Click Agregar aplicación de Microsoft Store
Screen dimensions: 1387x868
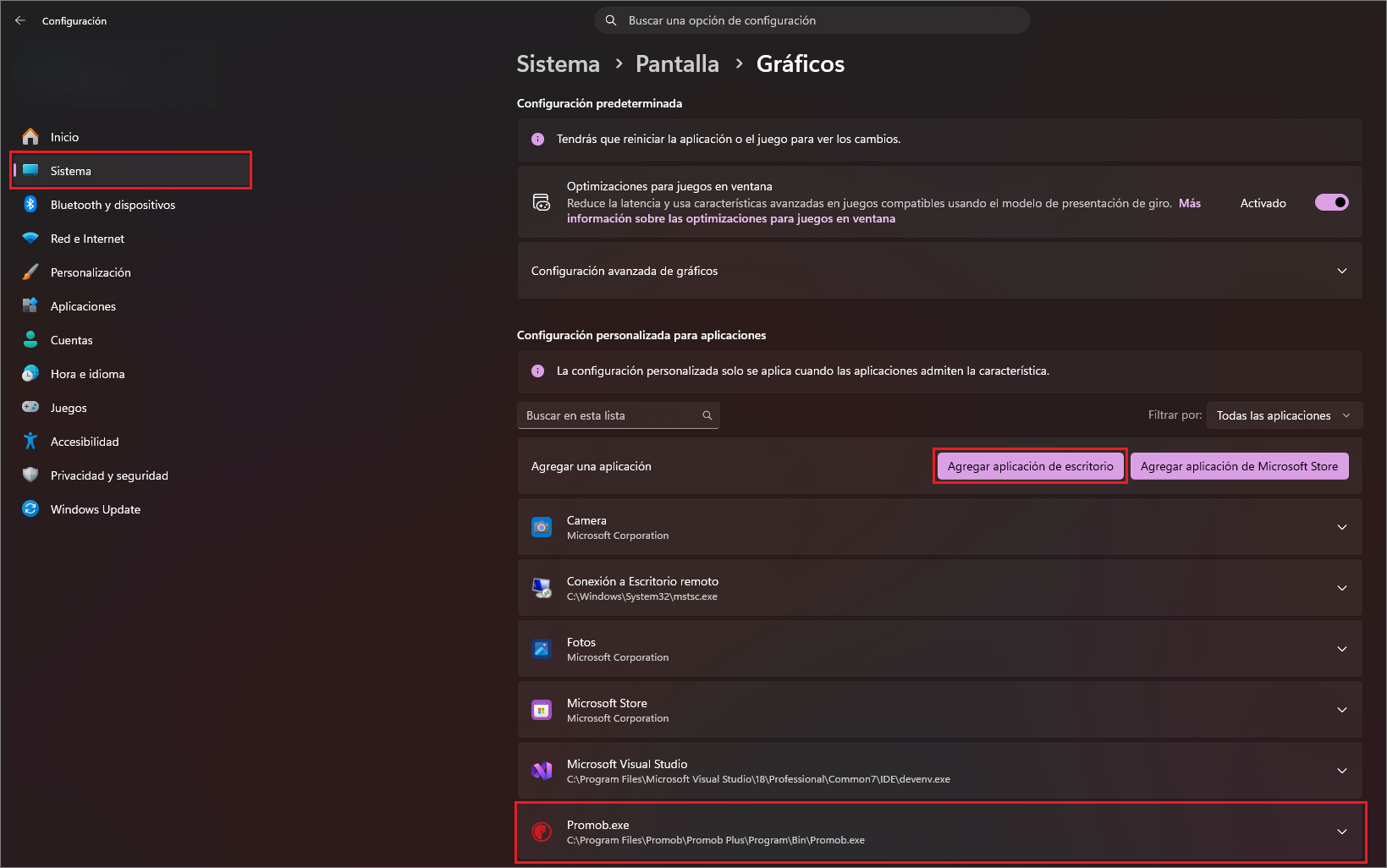click(1239, 466)
